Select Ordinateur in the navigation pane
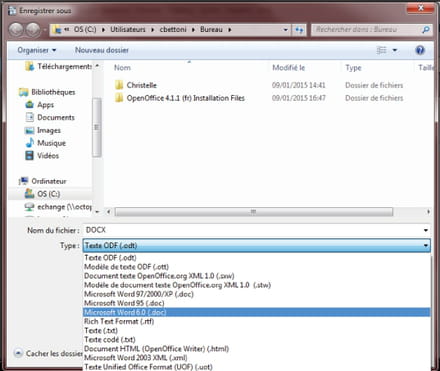 coord(43,181)
